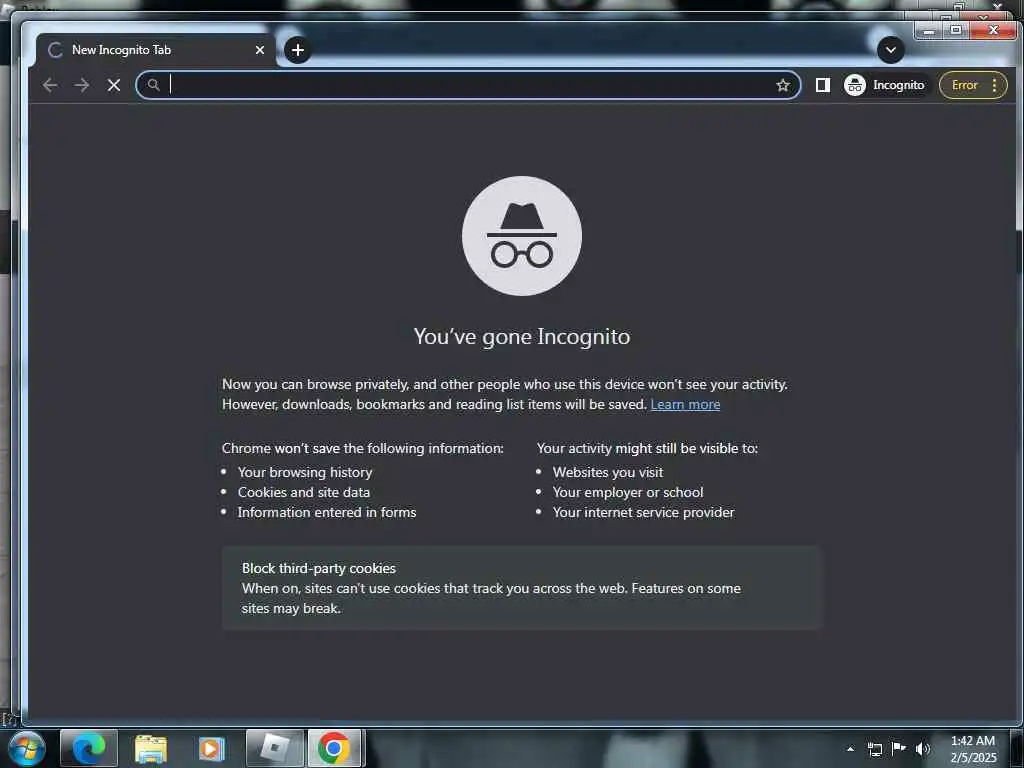Select the New Incognito Tab tab

155,50
